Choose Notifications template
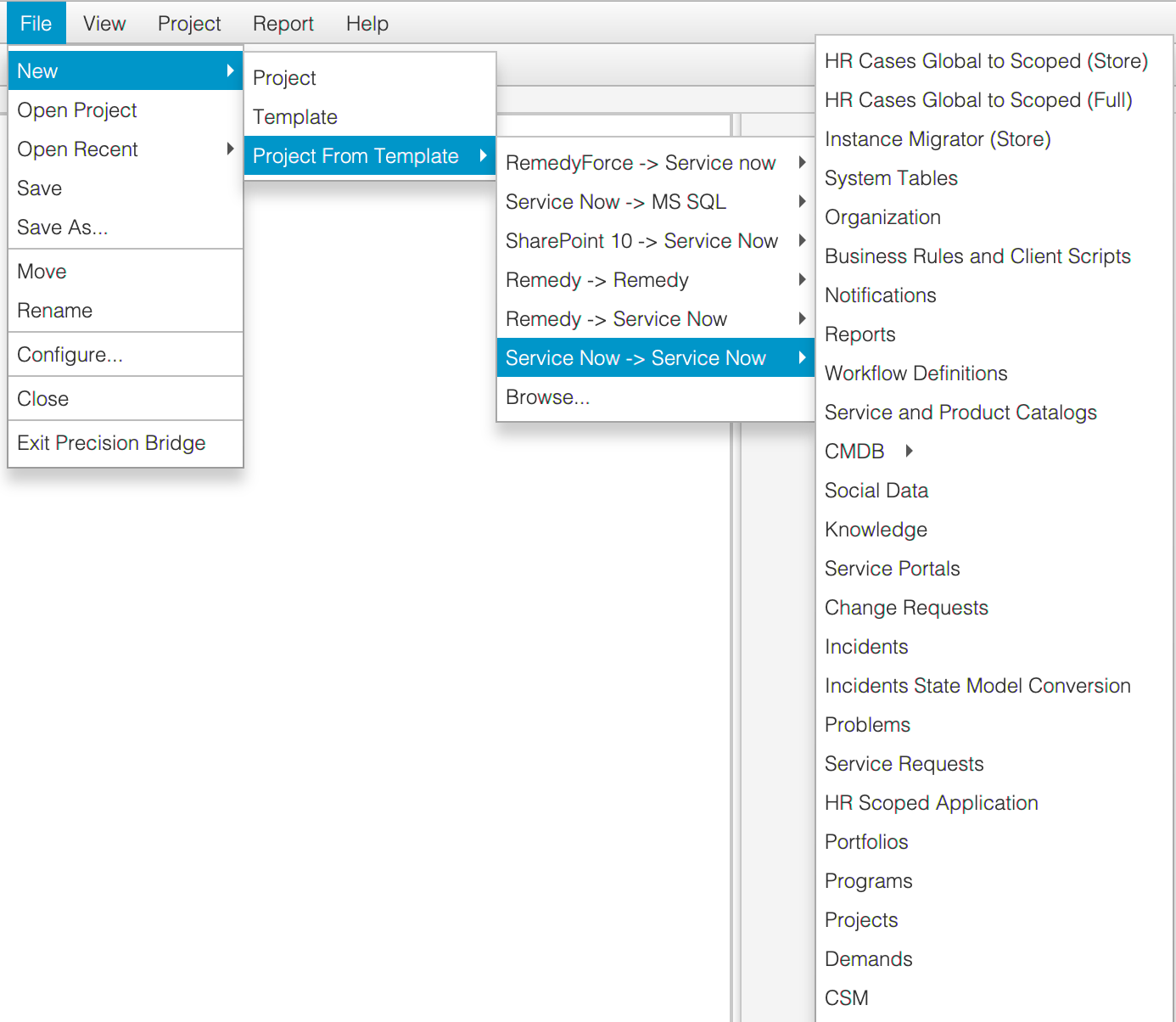 pos(994,295)
